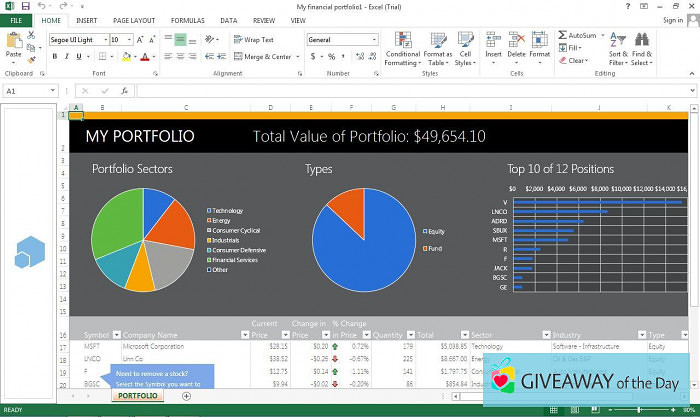Toggle Bold formatting

(x=54, y=57)
